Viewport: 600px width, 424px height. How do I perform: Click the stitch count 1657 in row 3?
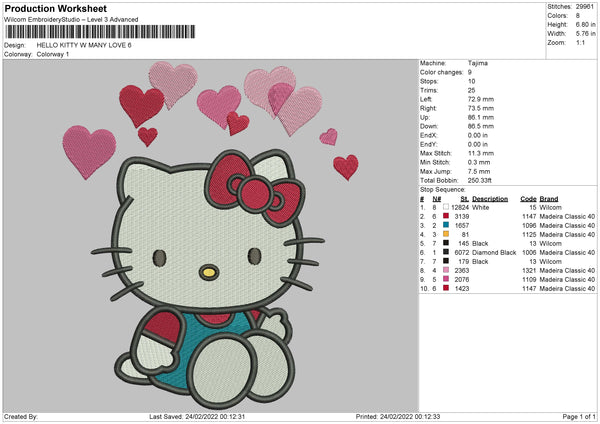462,225
